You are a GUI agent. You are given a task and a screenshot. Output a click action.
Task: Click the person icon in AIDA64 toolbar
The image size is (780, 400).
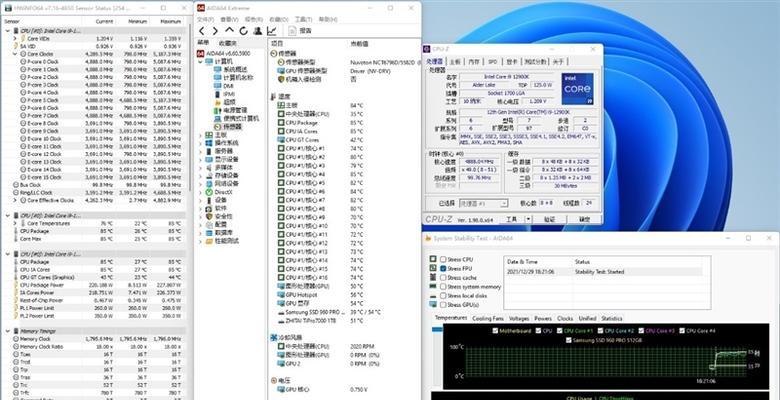(x=257, y=31)
